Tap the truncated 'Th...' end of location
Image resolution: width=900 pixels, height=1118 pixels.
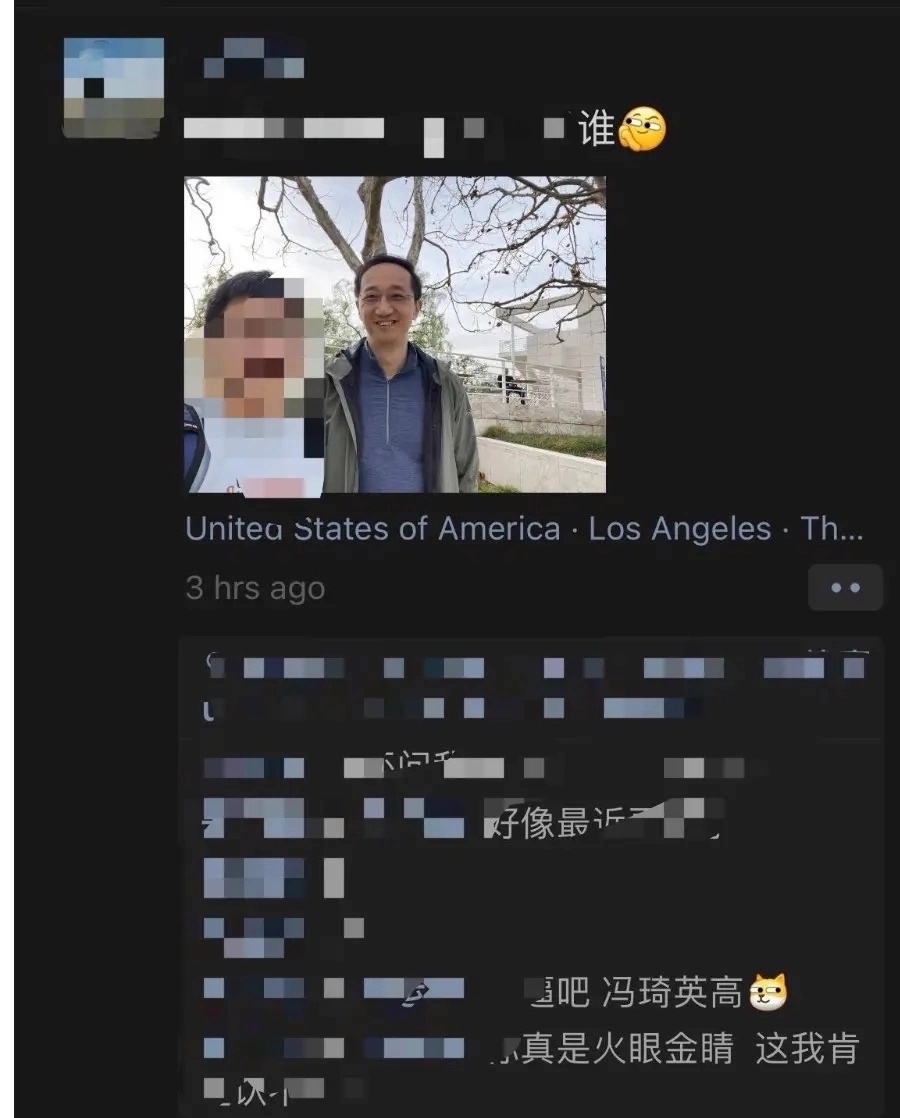(x=832, y=529)
